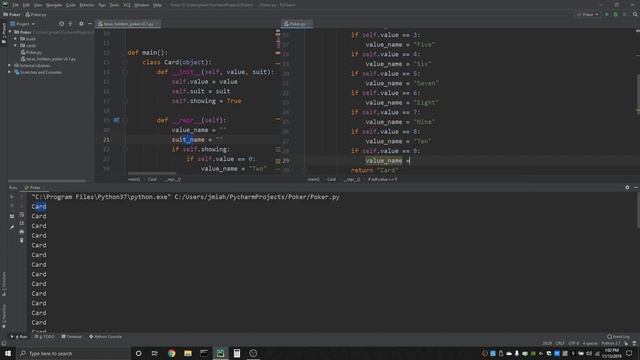The height and width of the screenshot is (360, 640).
Task: Click Poker.py breadcrumb in navigation bar
Action: click(36, 15)
